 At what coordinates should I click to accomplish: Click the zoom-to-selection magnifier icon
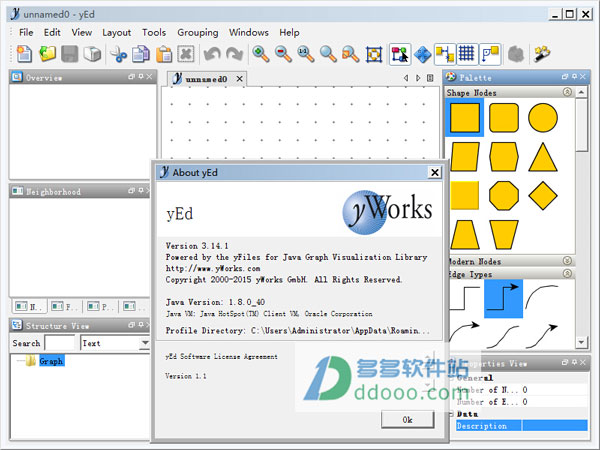[x=351, y=54]
